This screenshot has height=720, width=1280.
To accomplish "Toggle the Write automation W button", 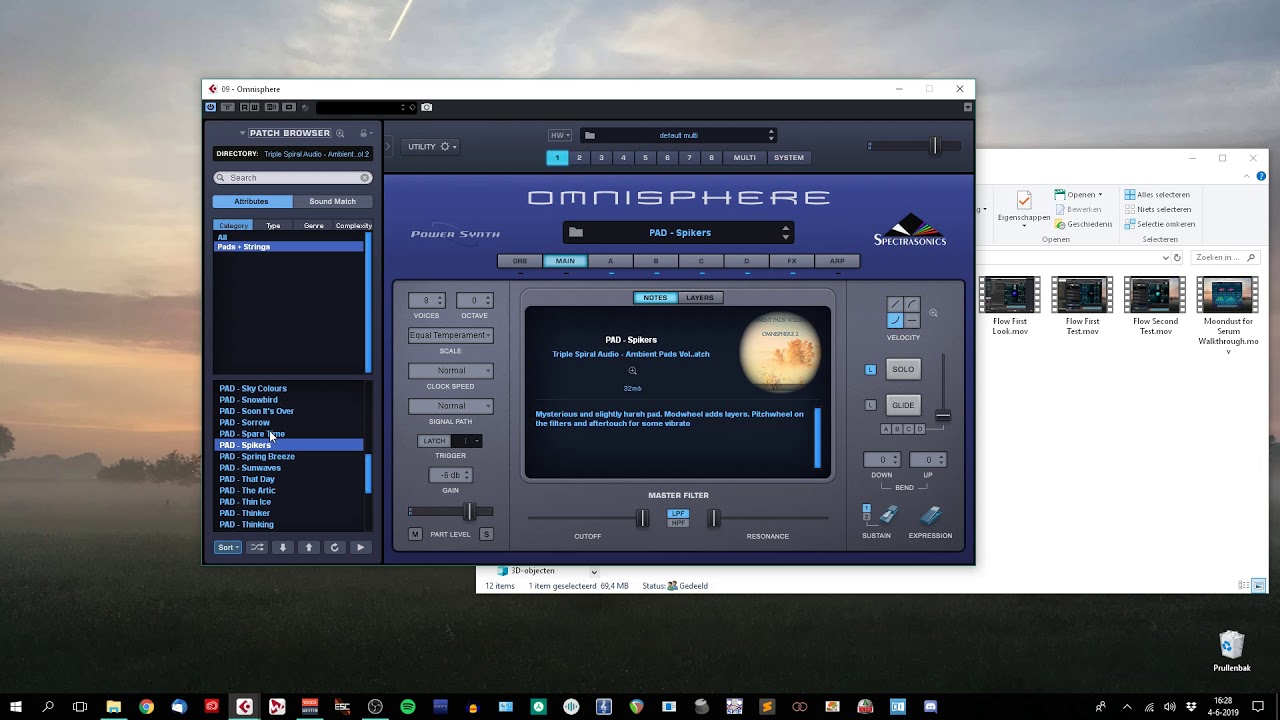I will coord(254,107).
